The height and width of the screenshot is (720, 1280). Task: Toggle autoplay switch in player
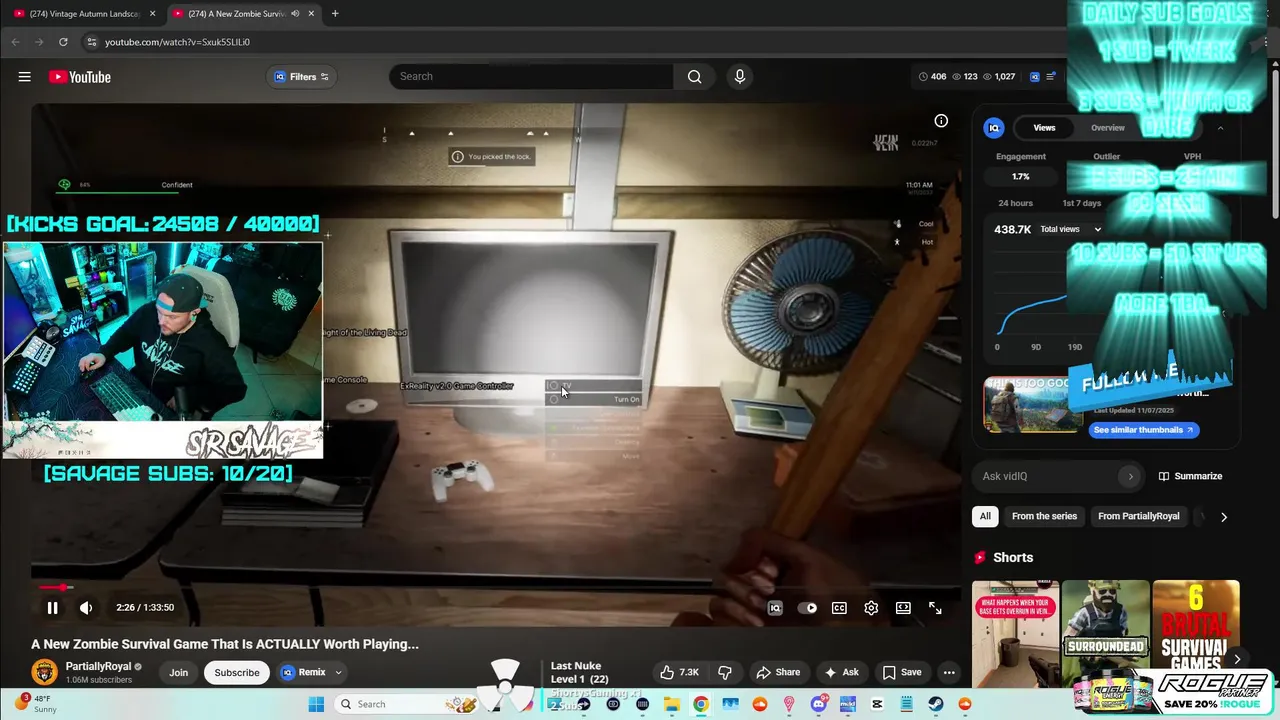click(x=807, y=608)
